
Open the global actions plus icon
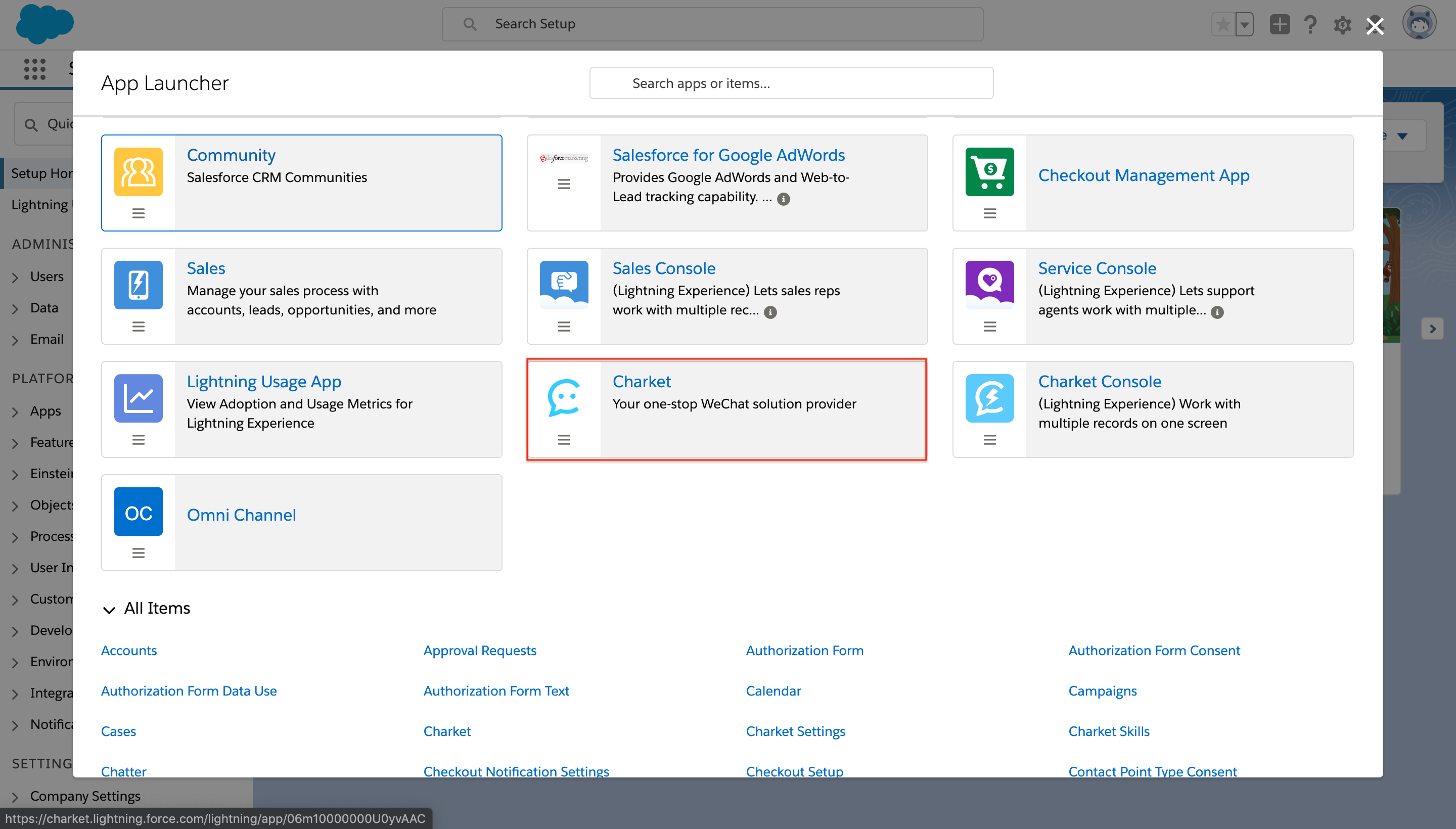(x=1280, y=24)
